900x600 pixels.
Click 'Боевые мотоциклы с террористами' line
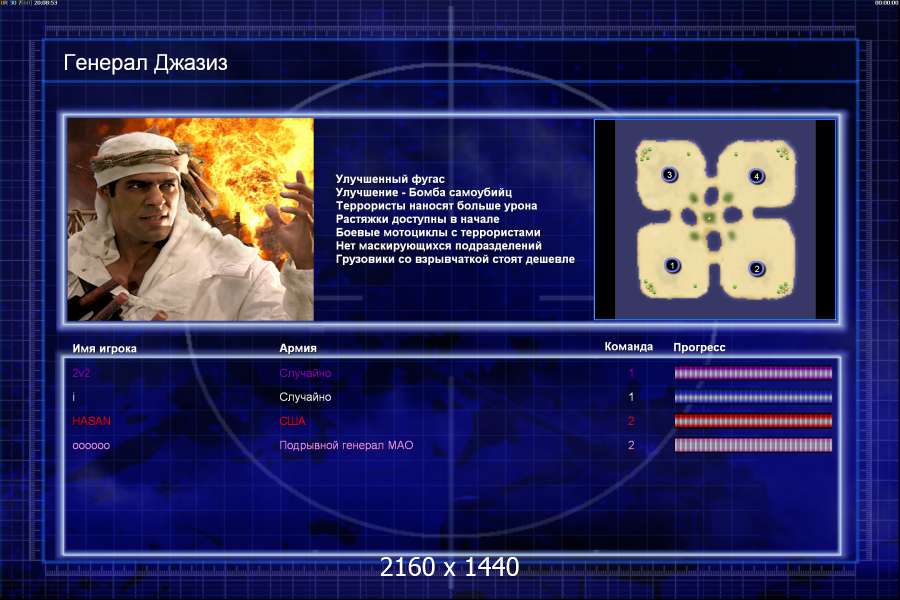tap(438, 233)
